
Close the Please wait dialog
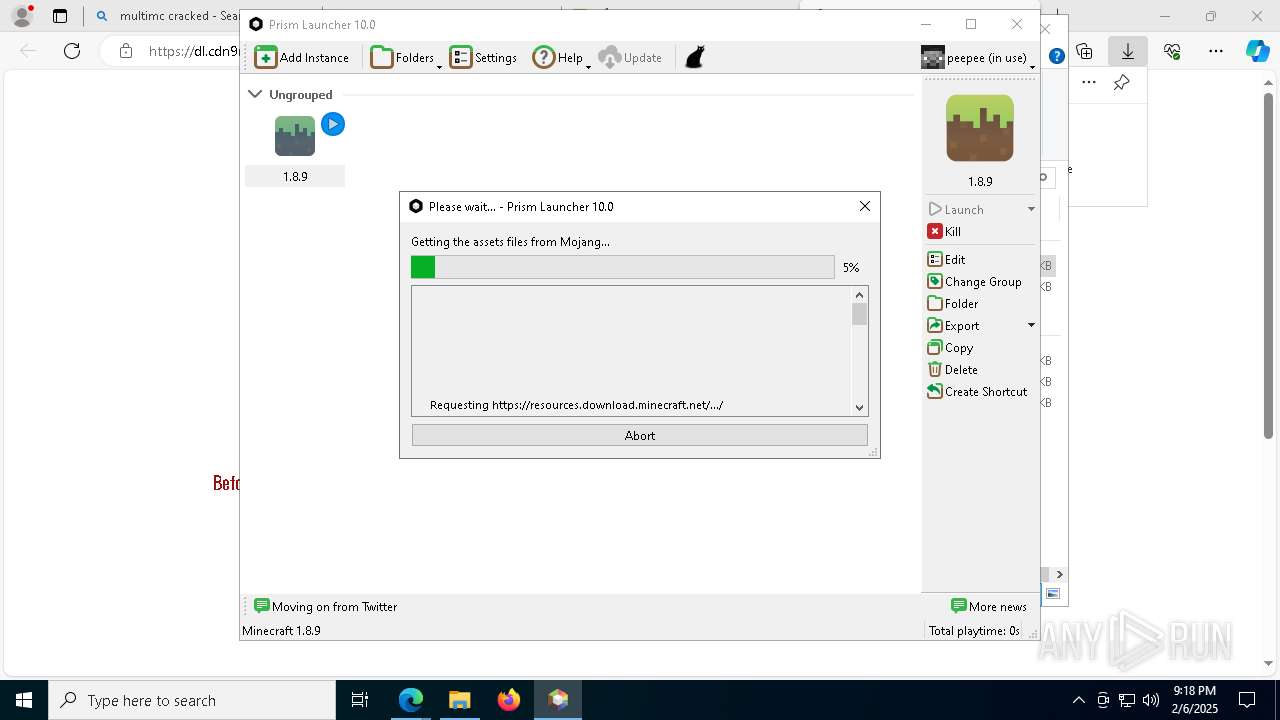[865, 206]
